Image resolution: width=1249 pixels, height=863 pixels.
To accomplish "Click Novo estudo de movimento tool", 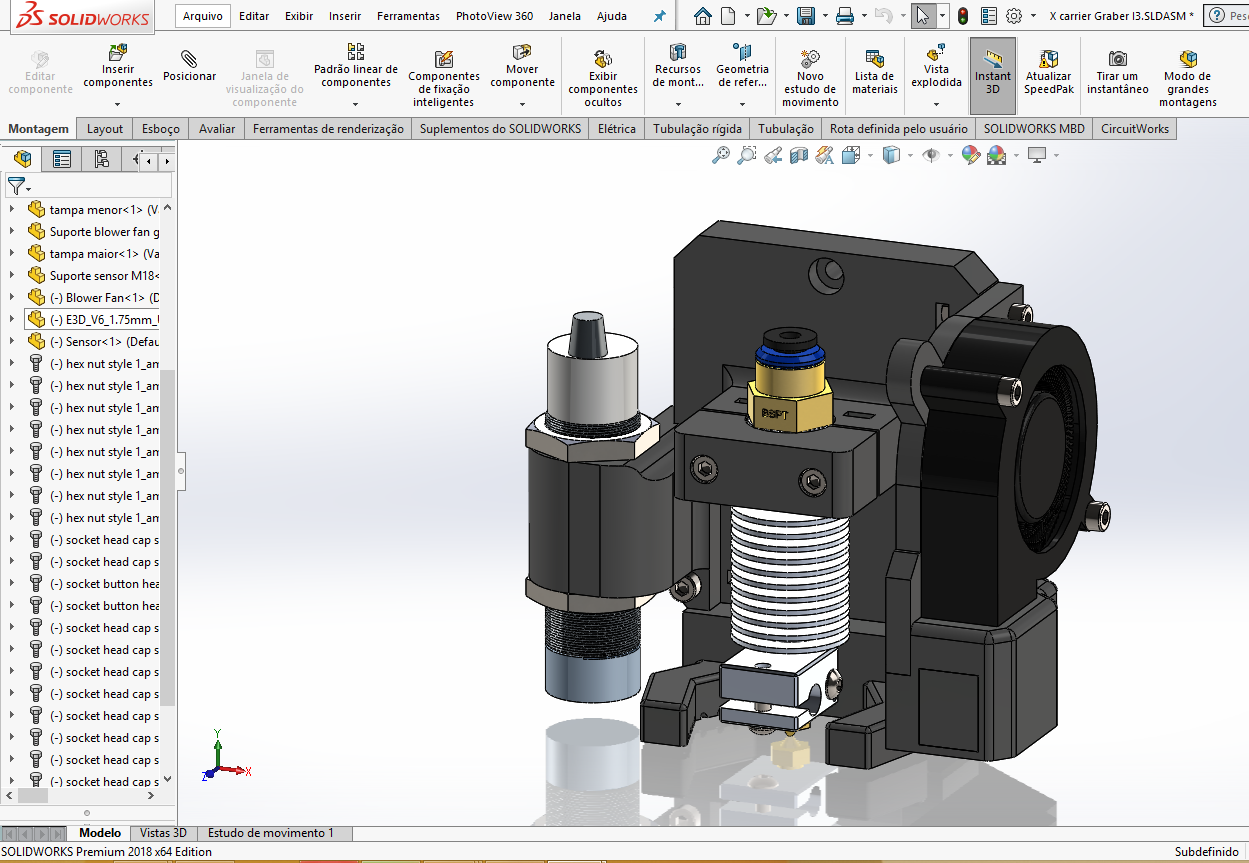I will click(810, 78).
